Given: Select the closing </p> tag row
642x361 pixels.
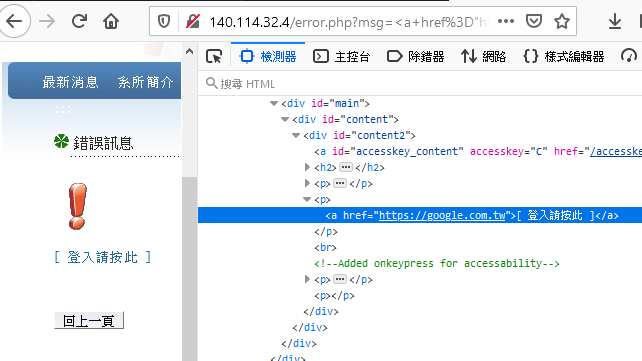Looking at the screenshot, I should pyautogui.click(x=420, y=231).
